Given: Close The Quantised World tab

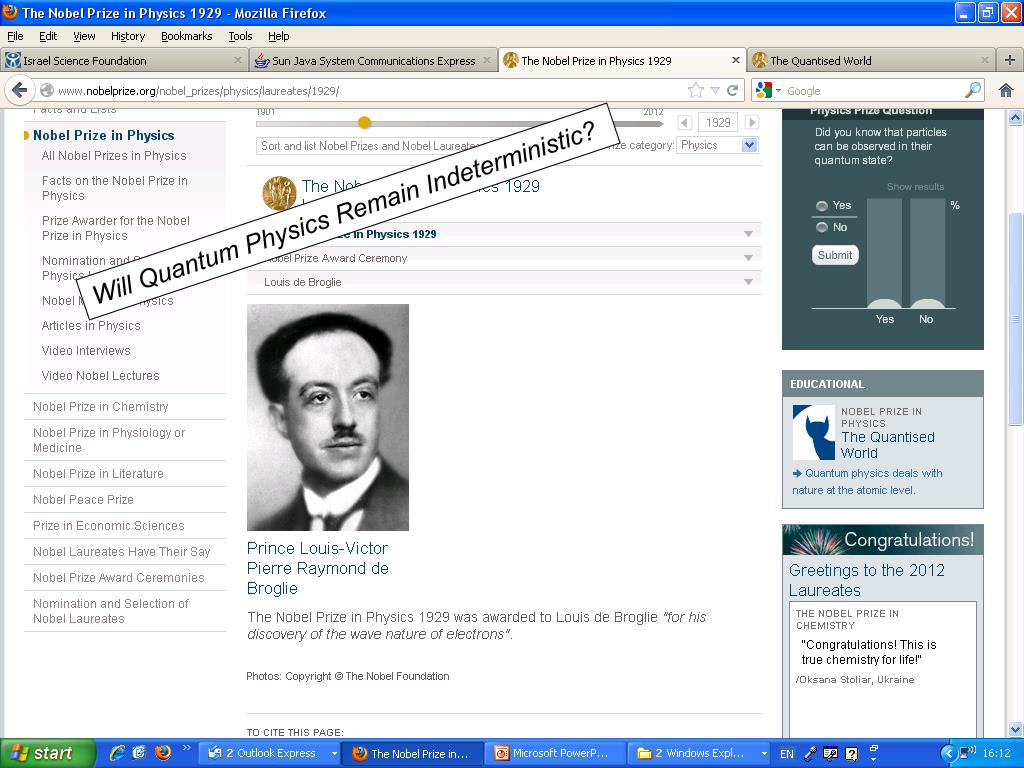Looking at the screenshot, I should tap(984, 60).
